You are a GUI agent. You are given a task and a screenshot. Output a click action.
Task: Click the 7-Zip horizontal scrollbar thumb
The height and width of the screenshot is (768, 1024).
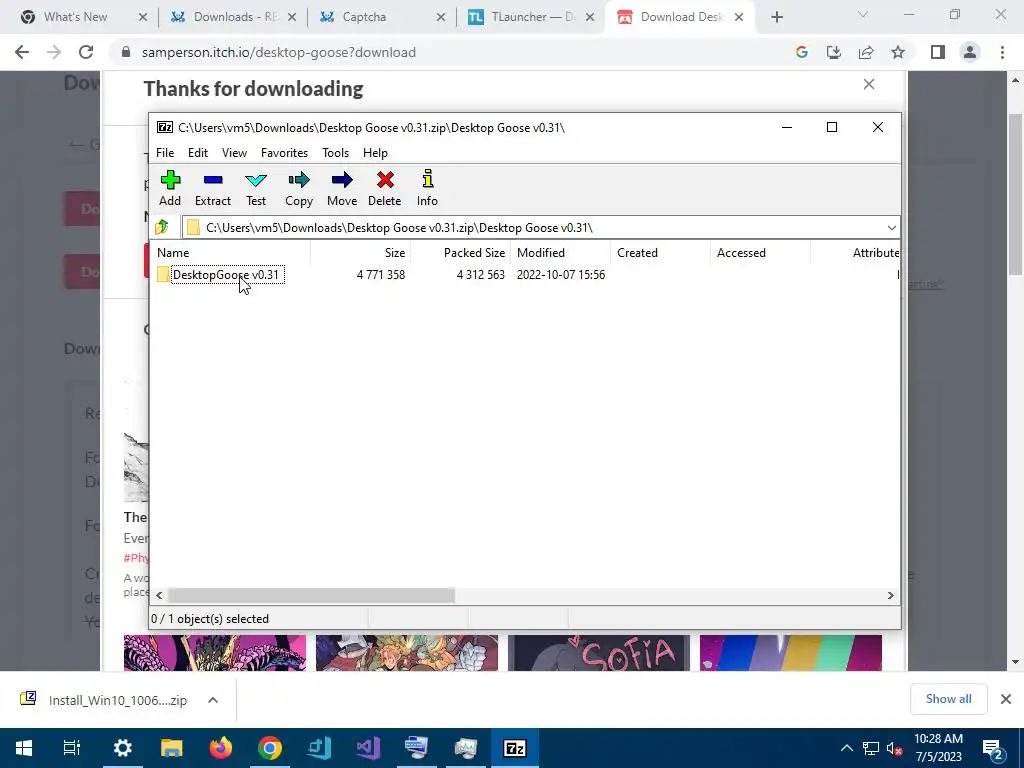point(311,595)
